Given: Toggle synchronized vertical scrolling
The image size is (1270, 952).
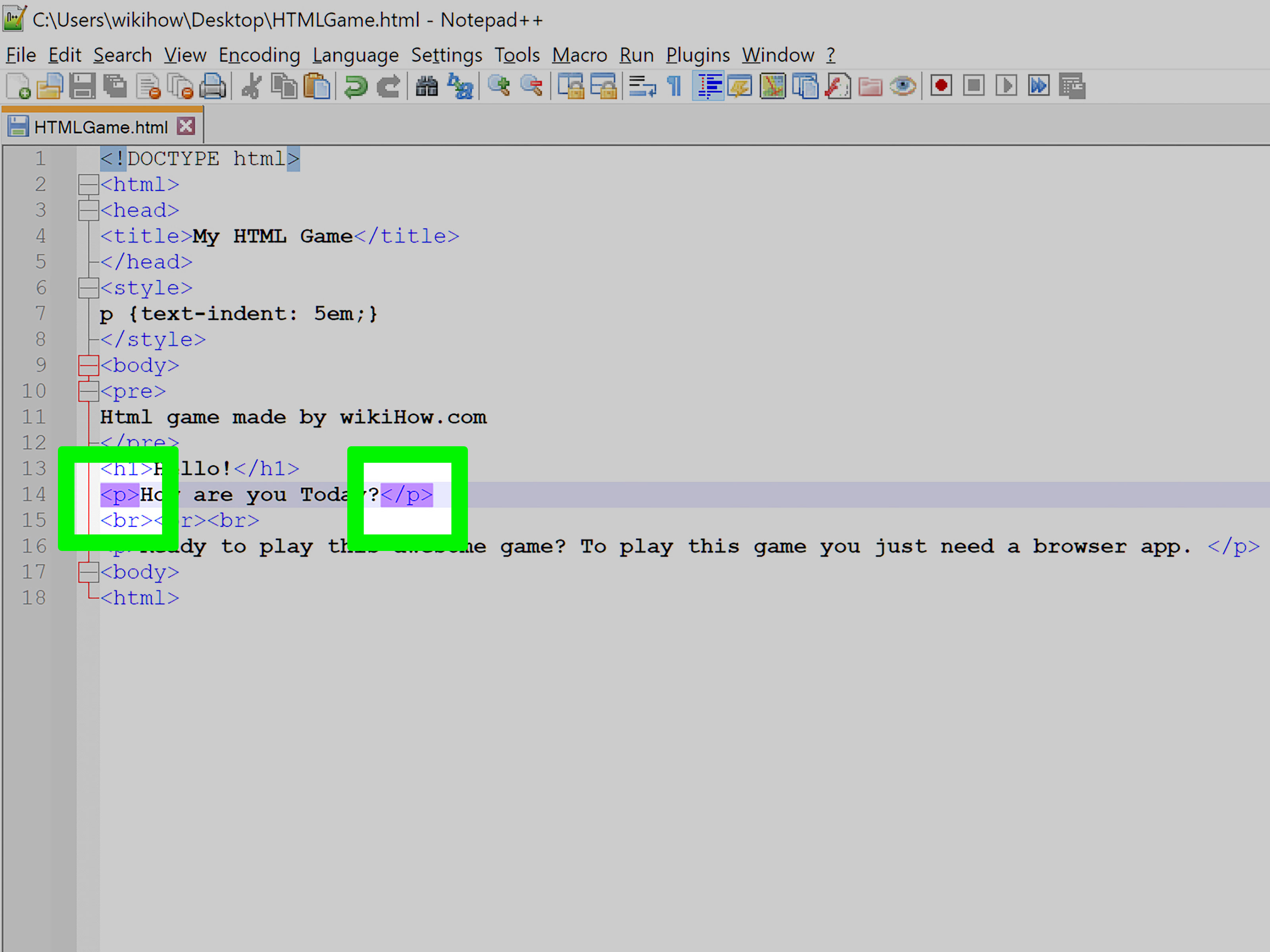Looking at the screenshot, I should [x=571, y=86].
